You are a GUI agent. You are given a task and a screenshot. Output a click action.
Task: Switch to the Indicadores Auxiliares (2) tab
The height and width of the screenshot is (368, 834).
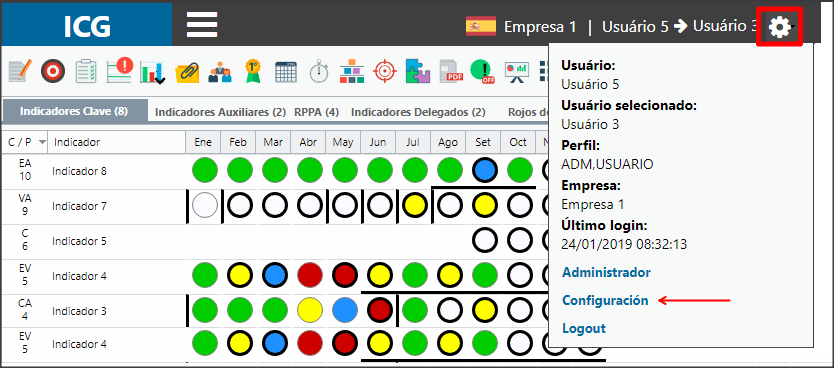220,112
